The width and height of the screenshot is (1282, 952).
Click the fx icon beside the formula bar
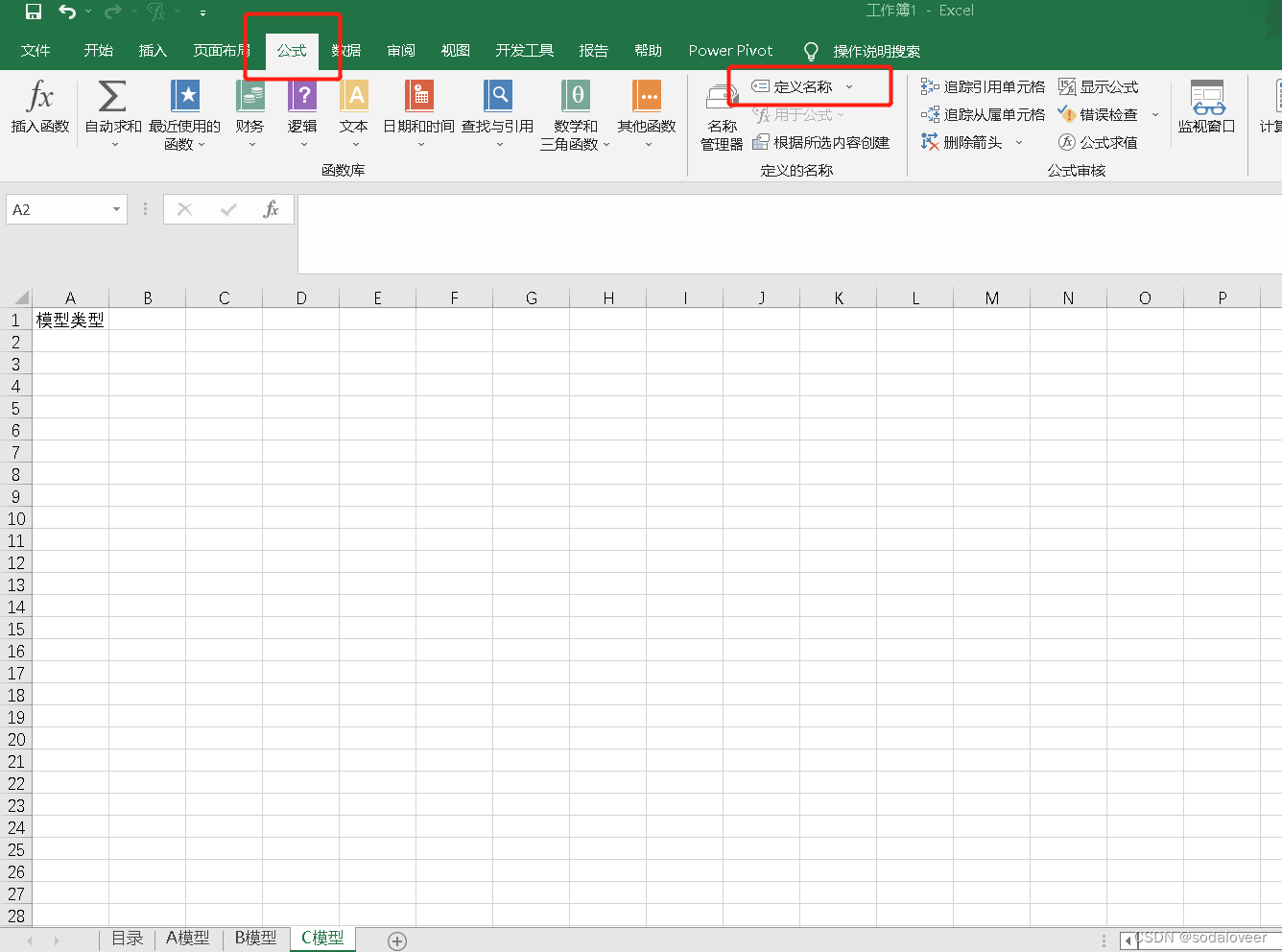[272, 209]
